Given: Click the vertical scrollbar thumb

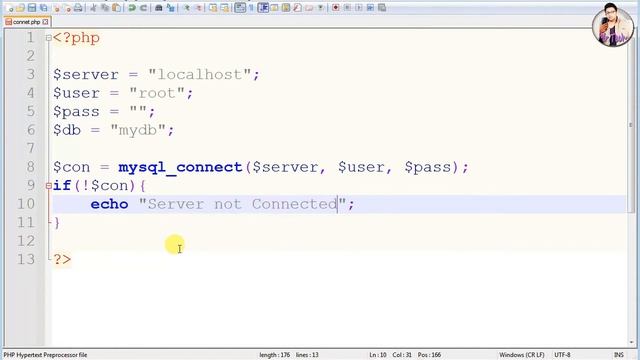Looking at the screenshot, I should point(631,124).
